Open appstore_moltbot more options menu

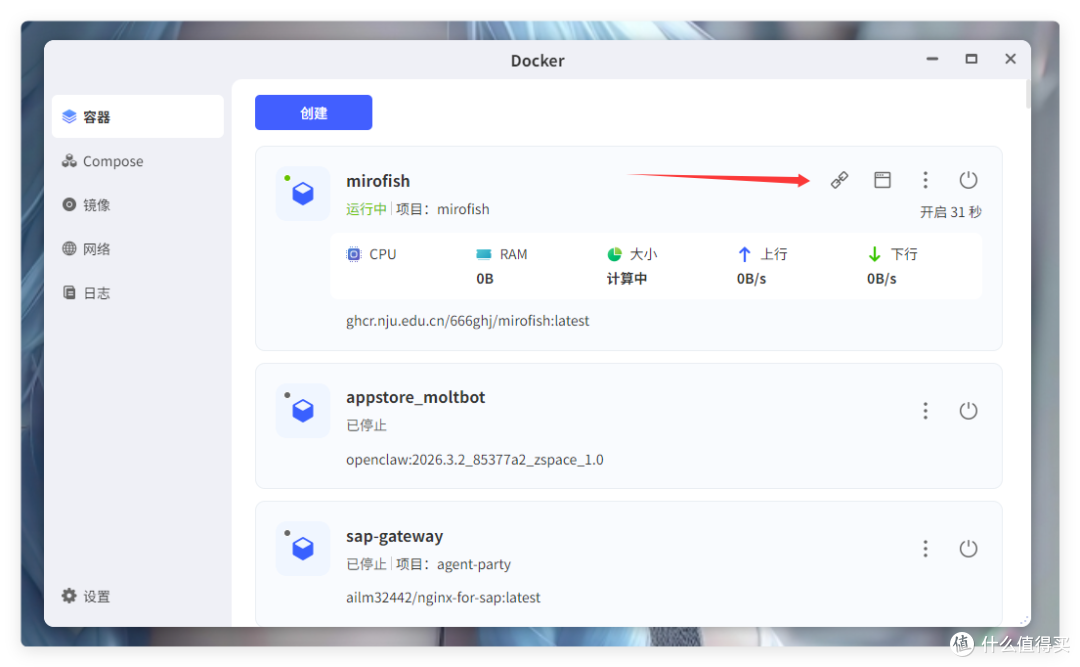pyautogui.click(x=925, y=411)
